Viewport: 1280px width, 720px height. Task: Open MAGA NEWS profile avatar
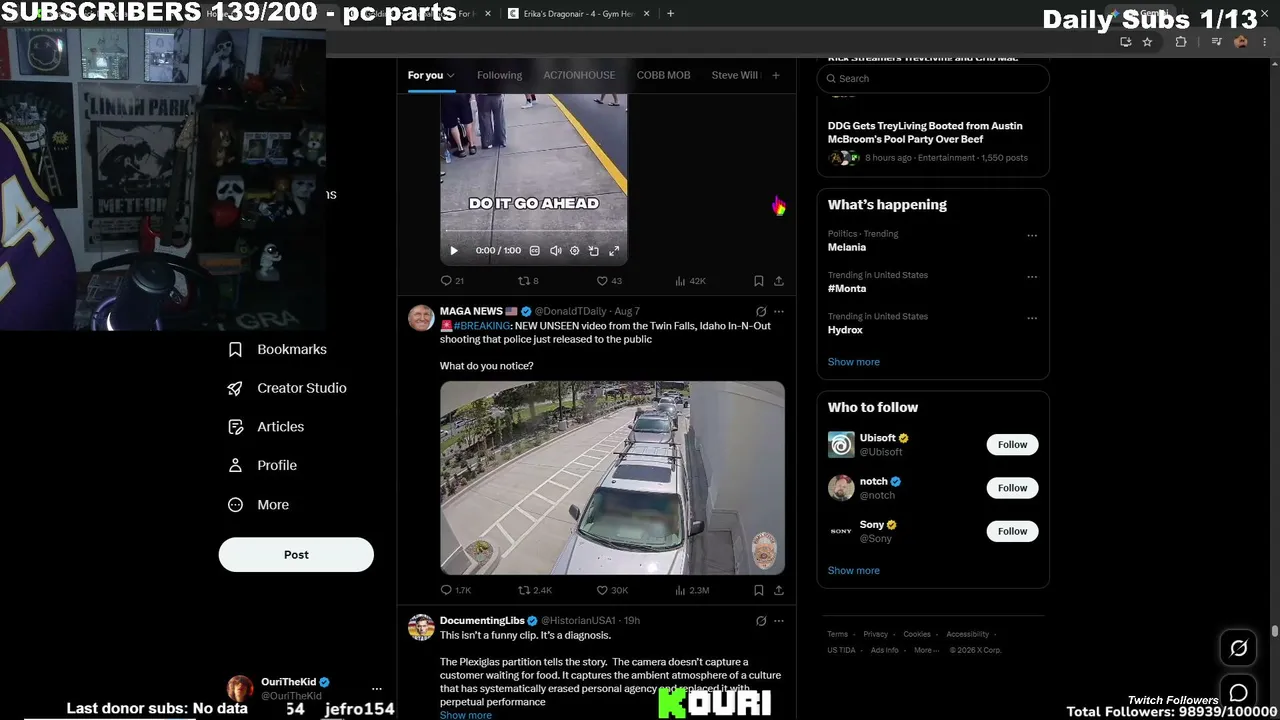tap(421, 318)
